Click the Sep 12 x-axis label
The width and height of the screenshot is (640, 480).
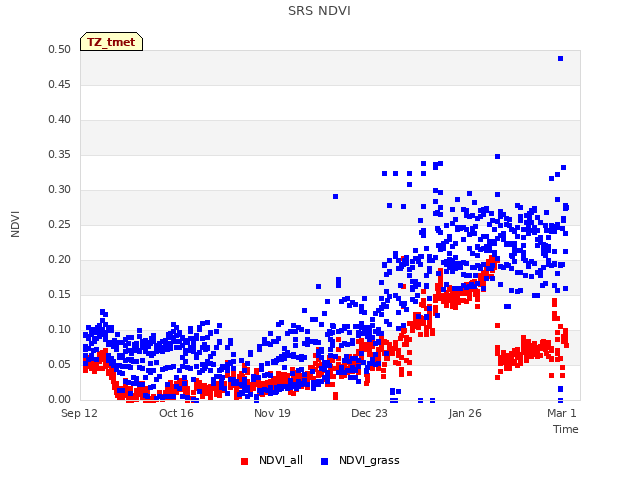pos(80,413)
